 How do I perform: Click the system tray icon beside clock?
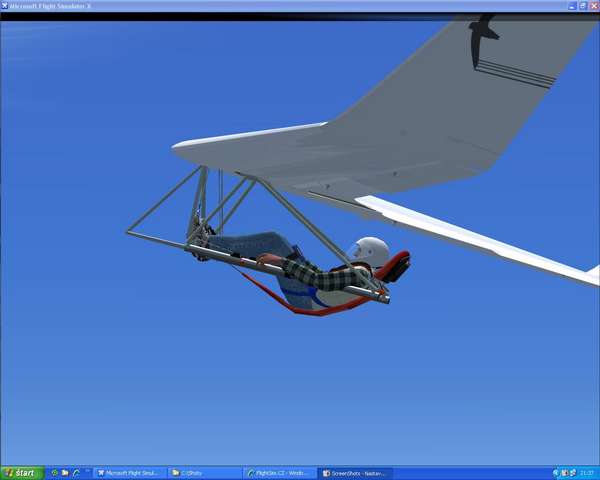[x=573, y=473]
